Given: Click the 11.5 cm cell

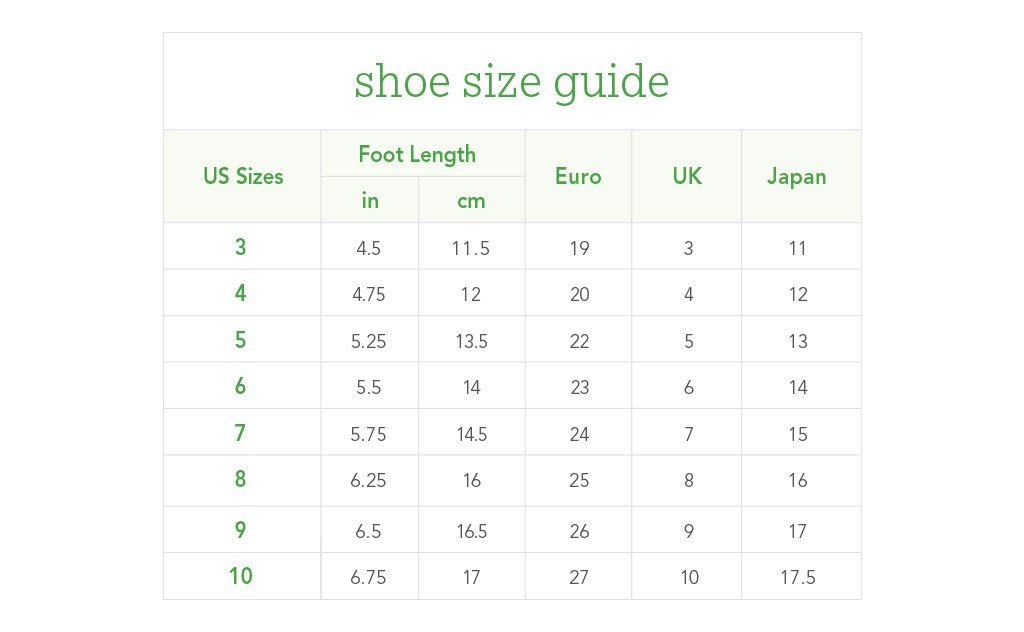Looking at the screenshot, I should tap(471, 248).
